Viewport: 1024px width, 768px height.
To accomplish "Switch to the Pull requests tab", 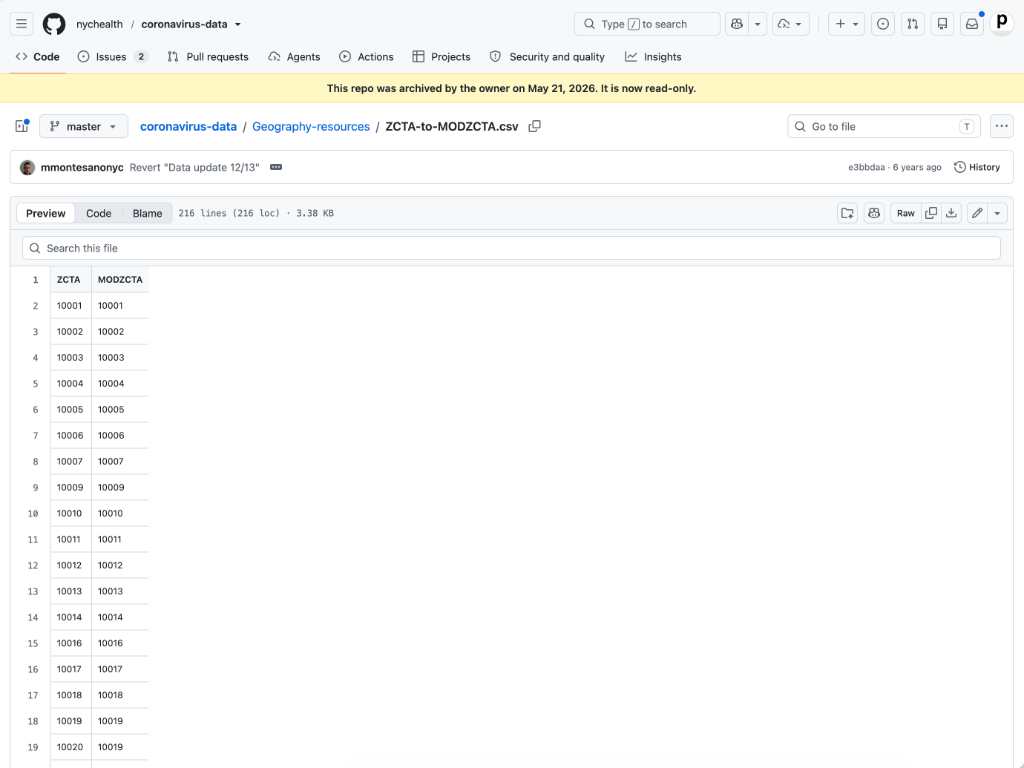I will coord(208,57).
